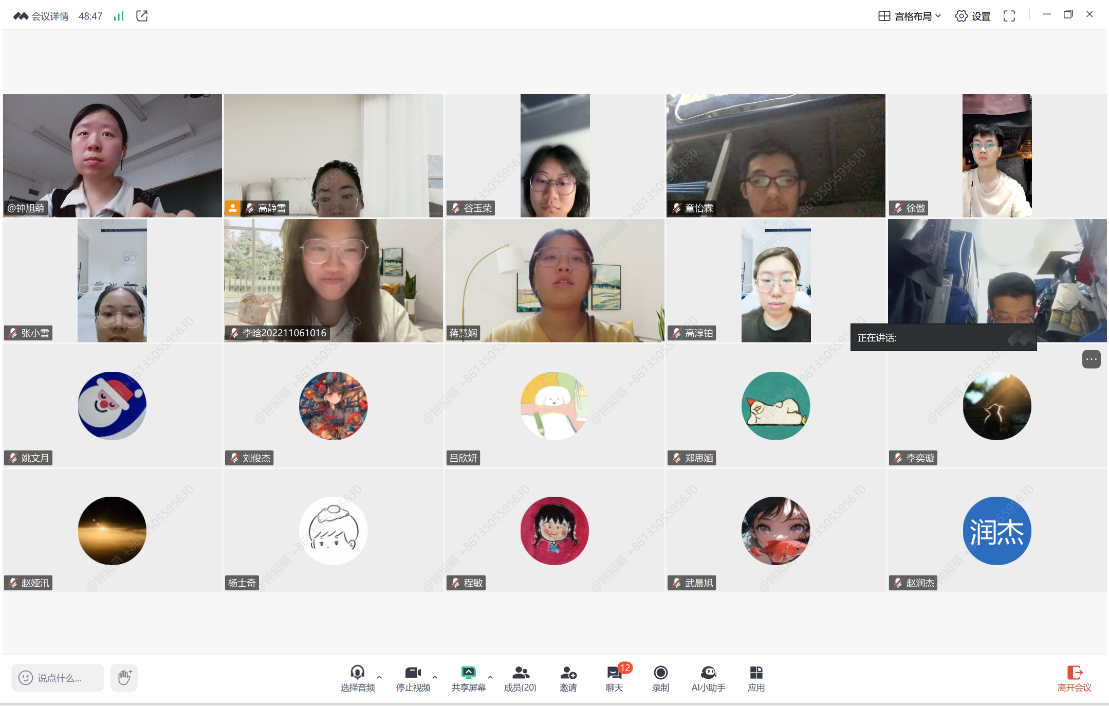Open the 宫格布局 layout dropdown
The height and width of the screenshot is (706, 1109).
coord(910,16)
